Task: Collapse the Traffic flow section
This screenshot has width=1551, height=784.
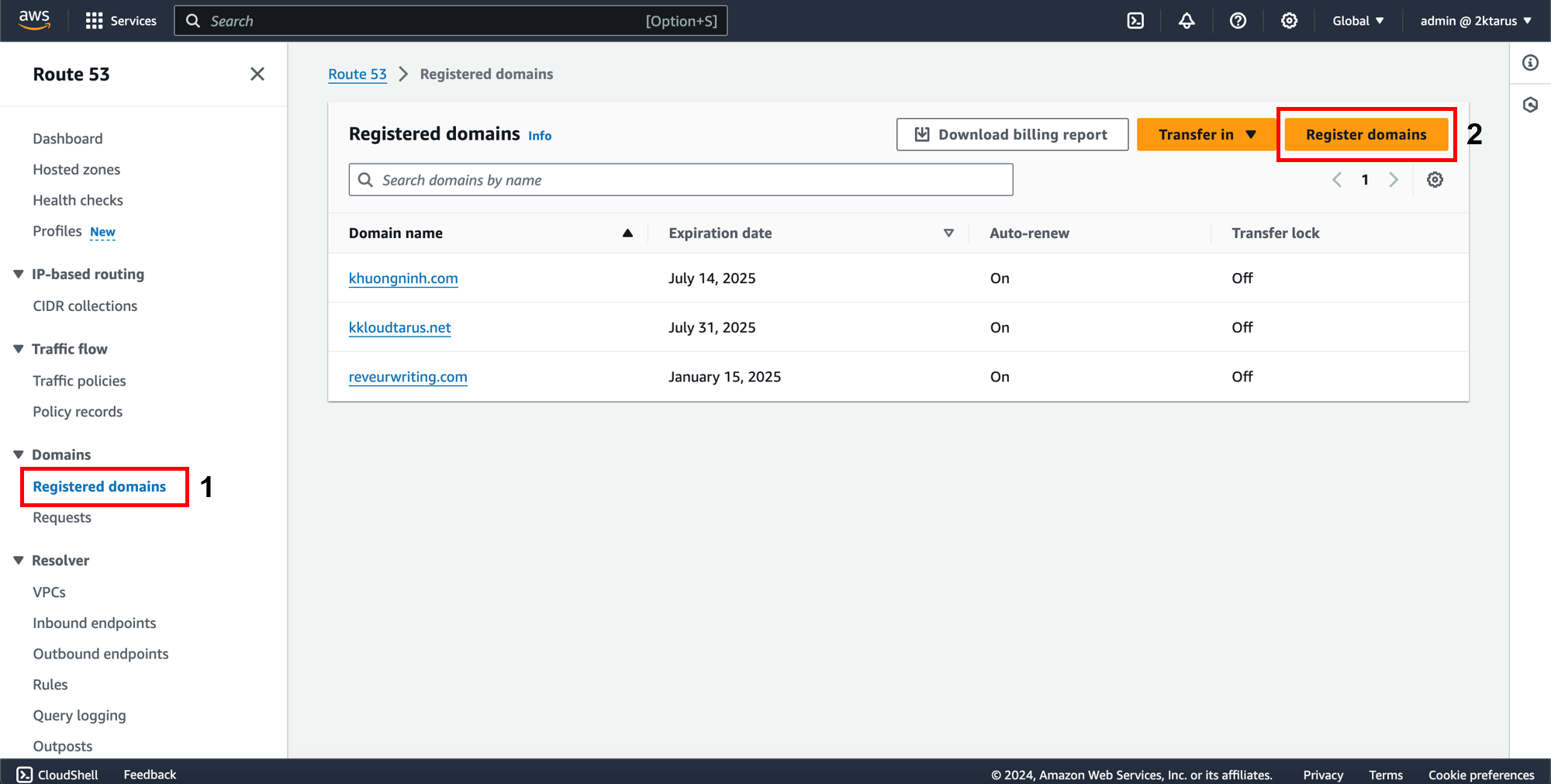Action: pos(19,349)
